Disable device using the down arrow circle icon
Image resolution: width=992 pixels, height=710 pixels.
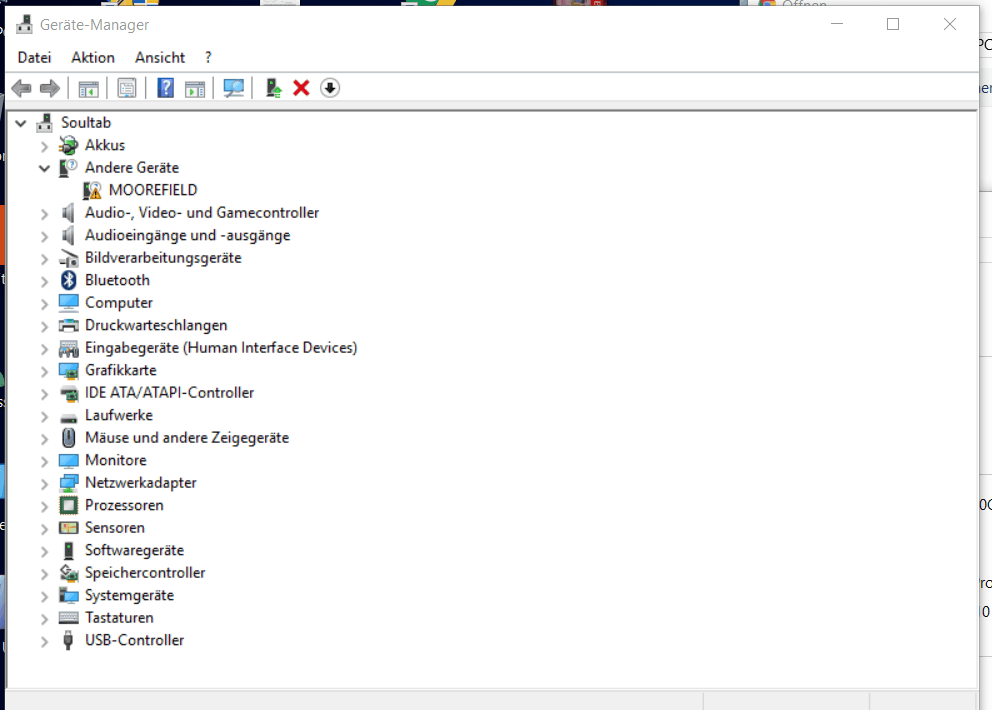click(x=330, y=88)
